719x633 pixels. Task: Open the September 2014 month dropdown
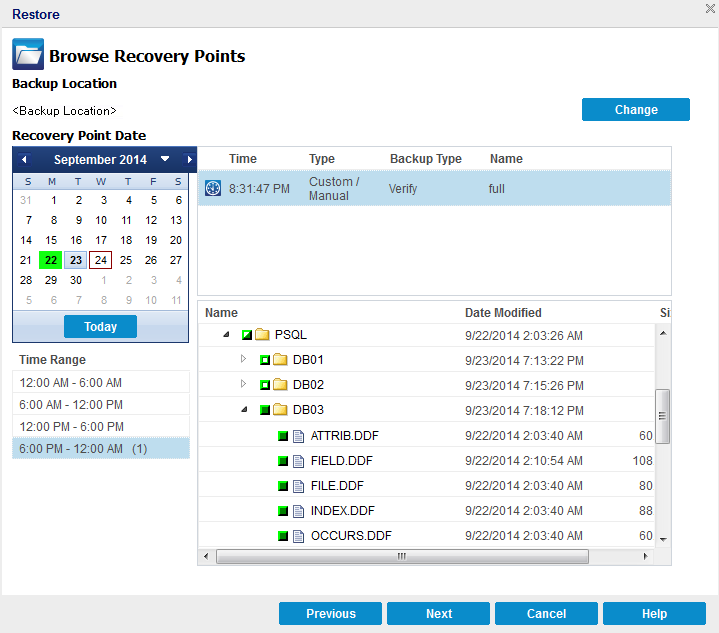click(x=165, y=160)
